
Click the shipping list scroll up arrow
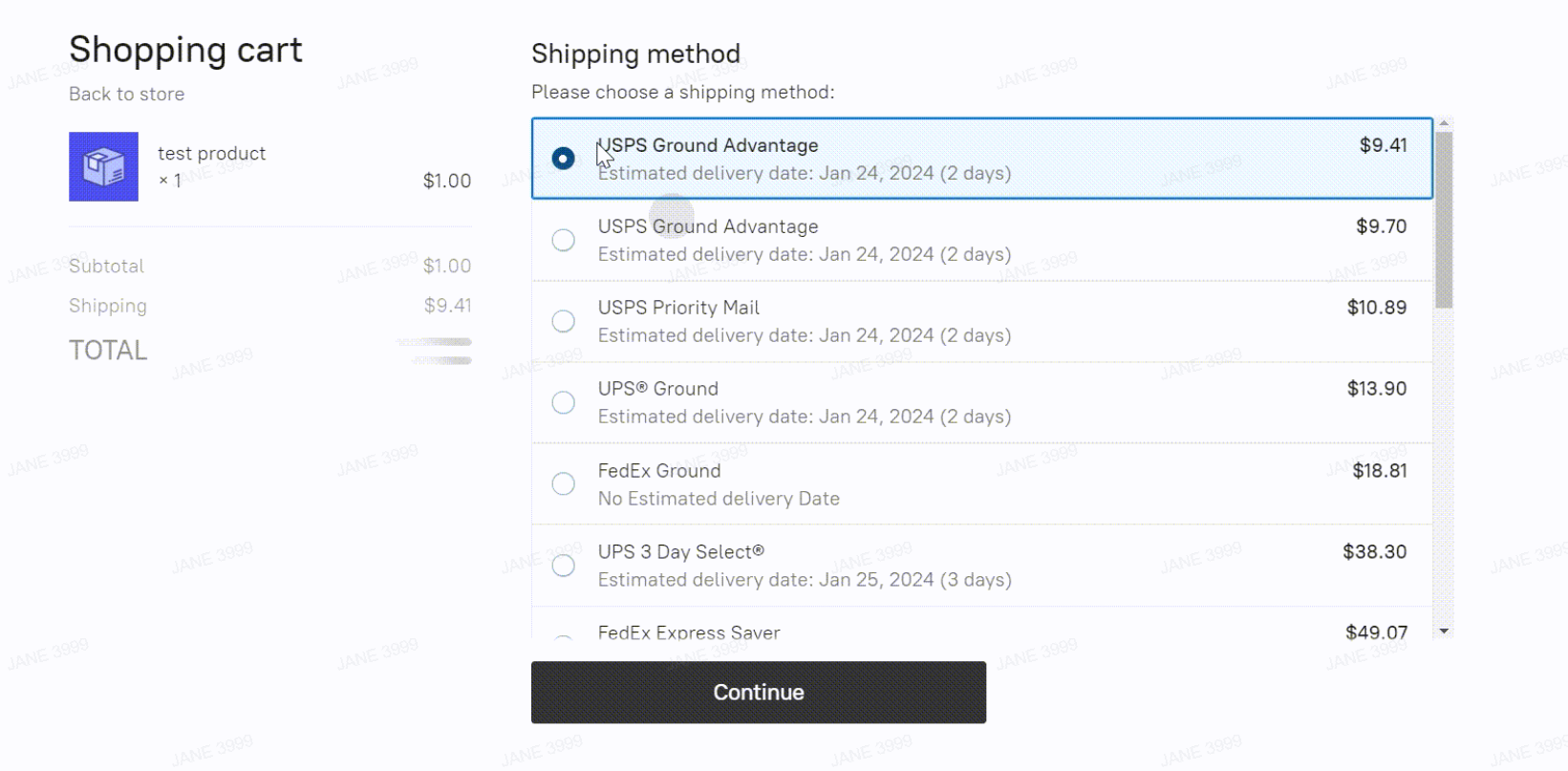click(1444, 123)
